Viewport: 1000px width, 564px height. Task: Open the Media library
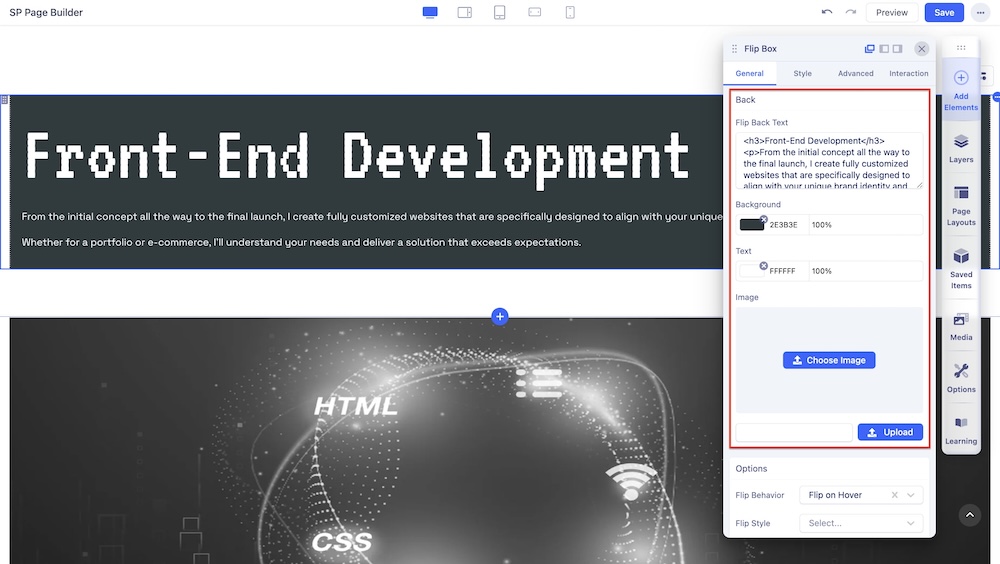point(961,326)
